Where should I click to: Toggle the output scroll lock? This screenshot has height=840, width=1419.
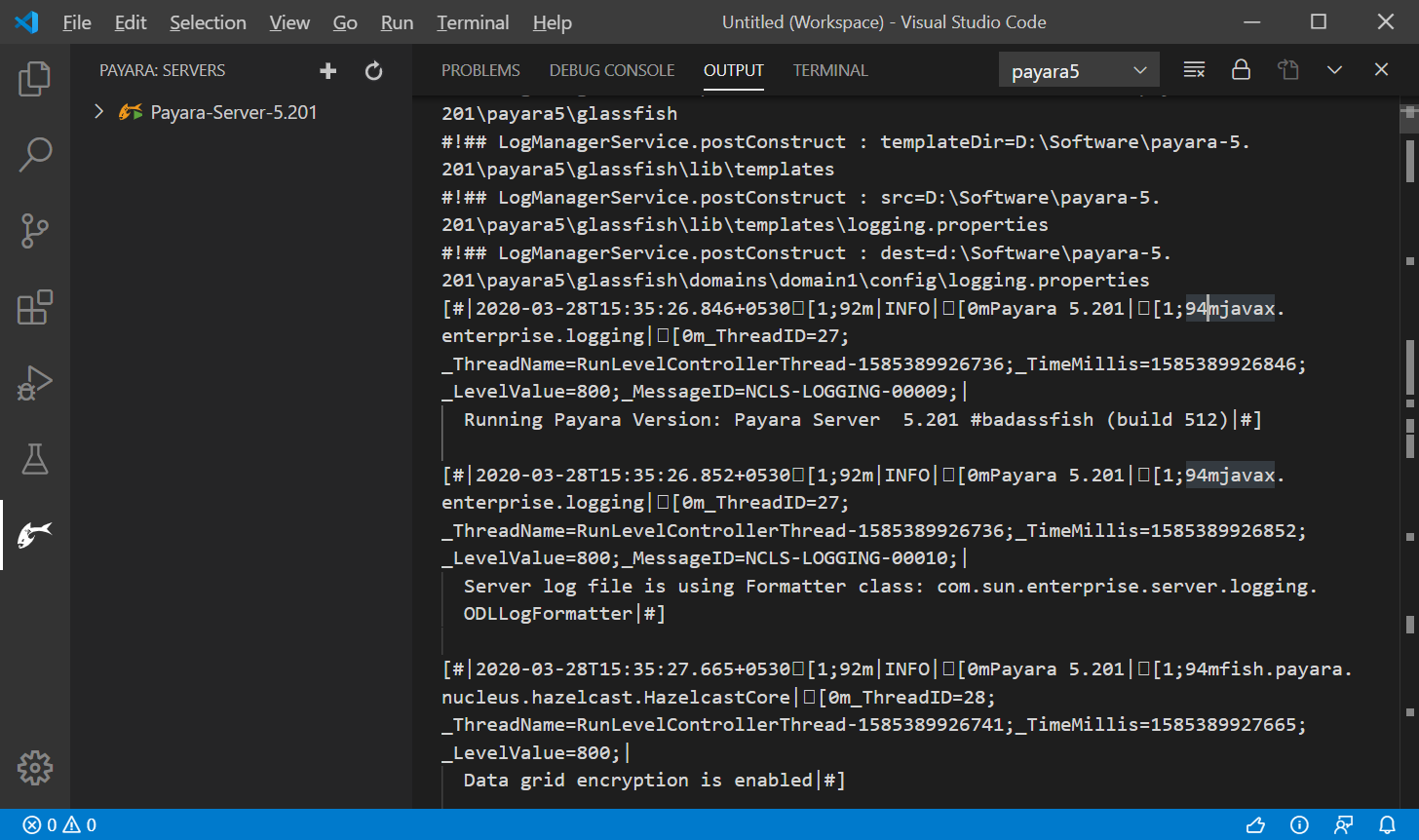1241,70
